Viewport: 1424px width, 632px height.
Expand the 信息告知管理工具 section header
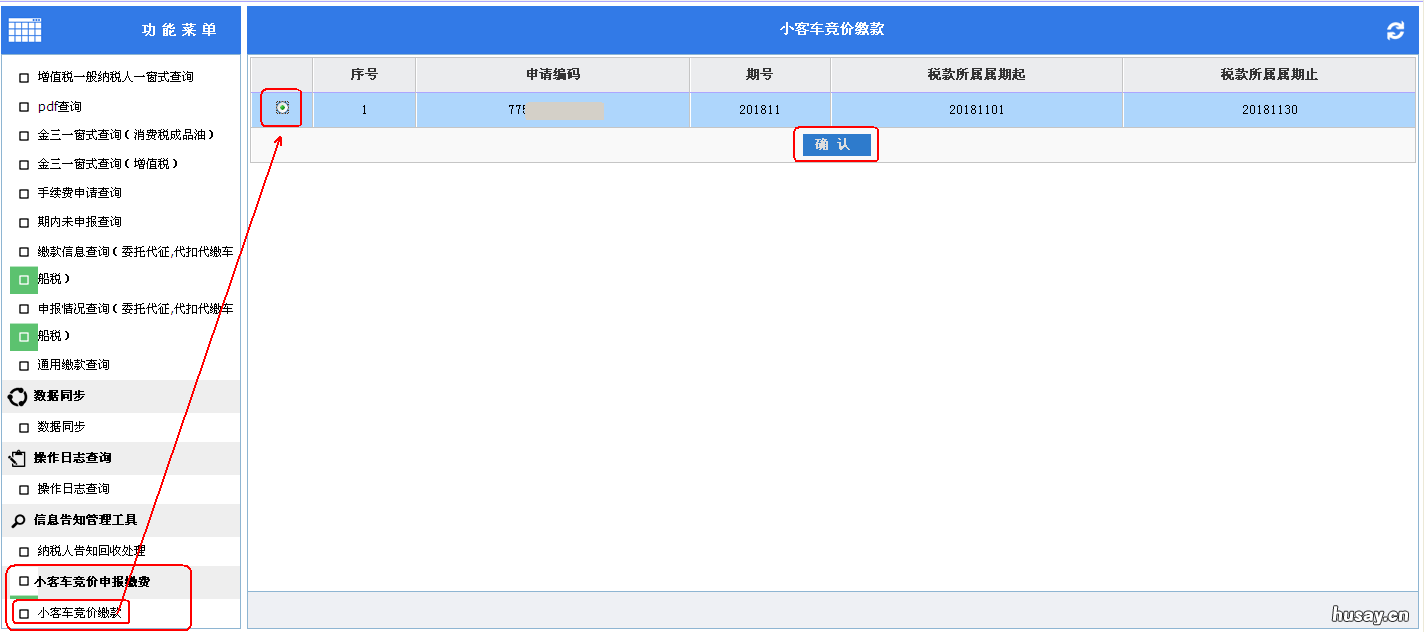tap(90, 520)
